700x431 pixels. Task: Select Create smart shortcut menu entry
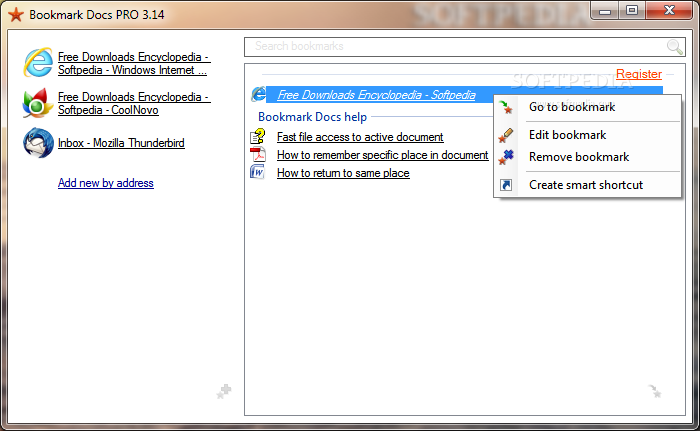588,185
